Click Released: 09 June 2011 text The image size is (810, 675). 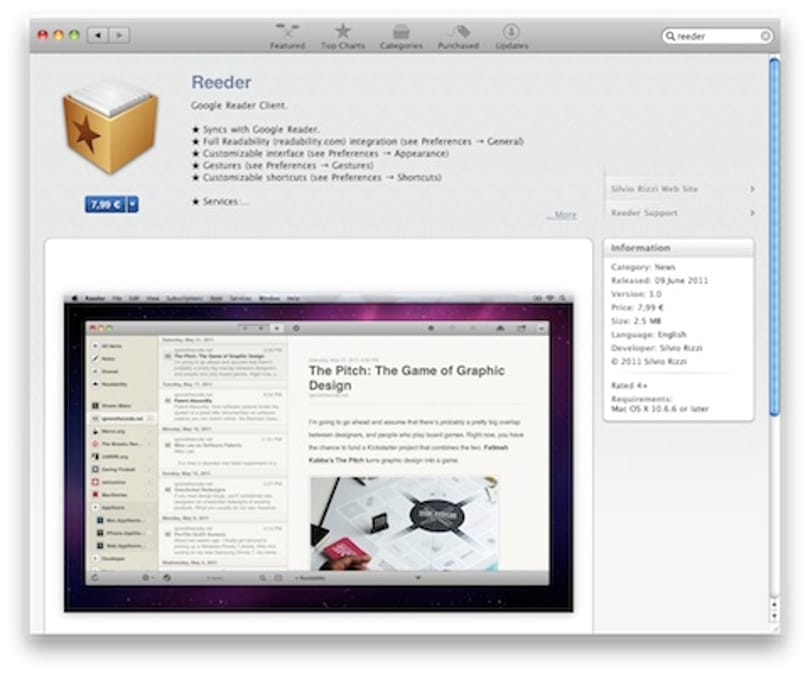click(x=660, y=280)
